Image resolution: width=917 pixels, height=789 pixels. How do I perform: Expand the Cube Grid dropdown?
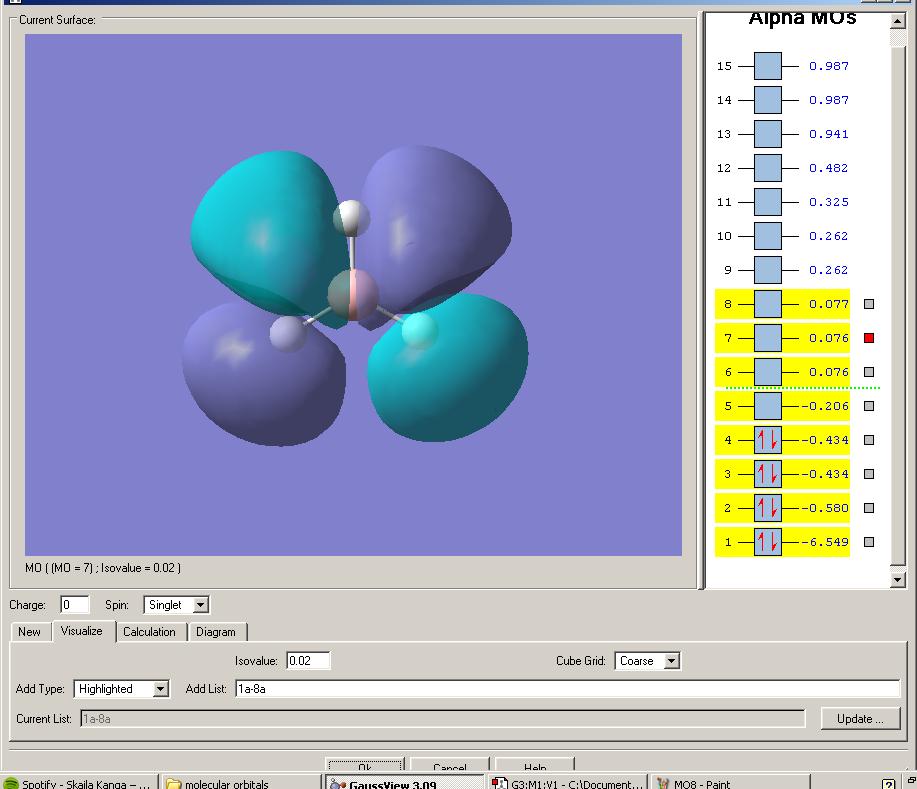(671, 661)
